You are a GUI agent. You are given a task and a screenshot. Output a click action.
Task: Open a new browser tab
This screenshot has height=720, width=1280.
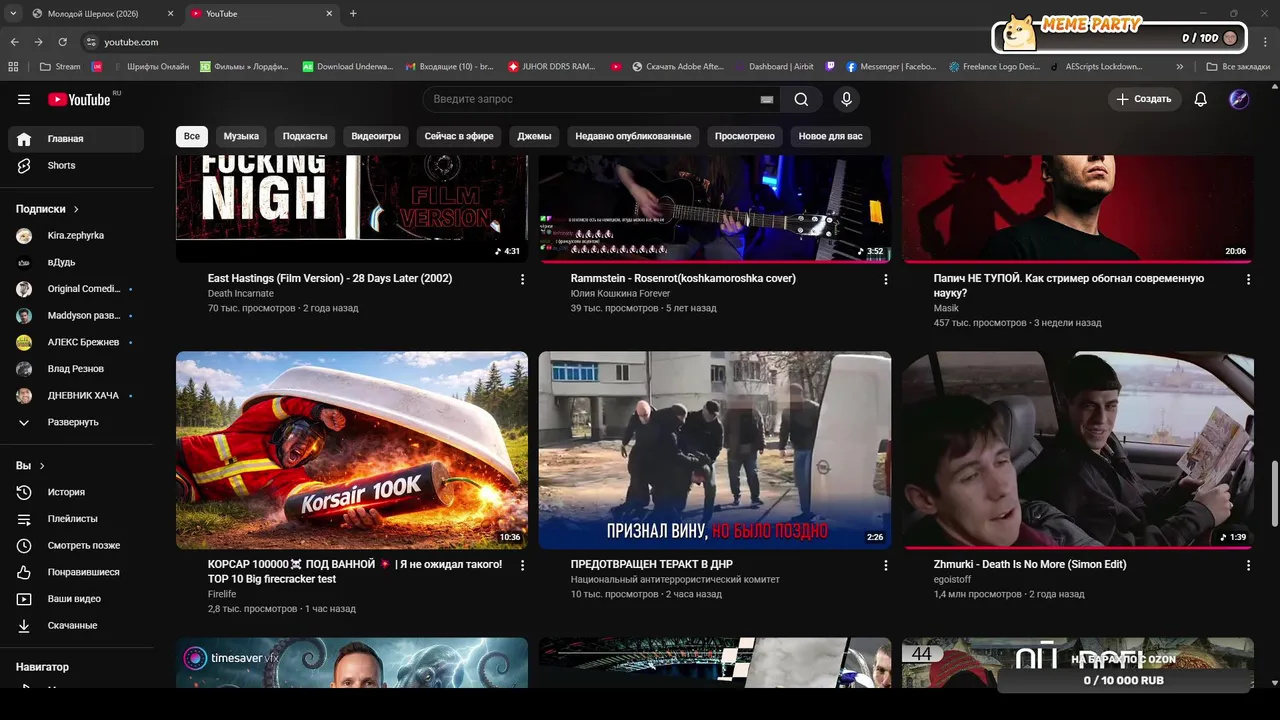point(353,14)
